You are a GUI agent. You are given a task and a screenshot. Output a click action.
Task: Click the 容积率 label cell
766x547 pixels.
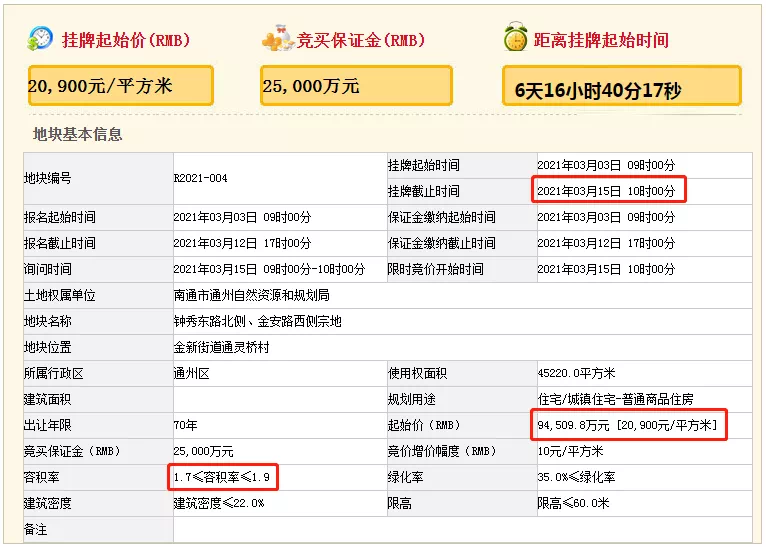point(98,477)
